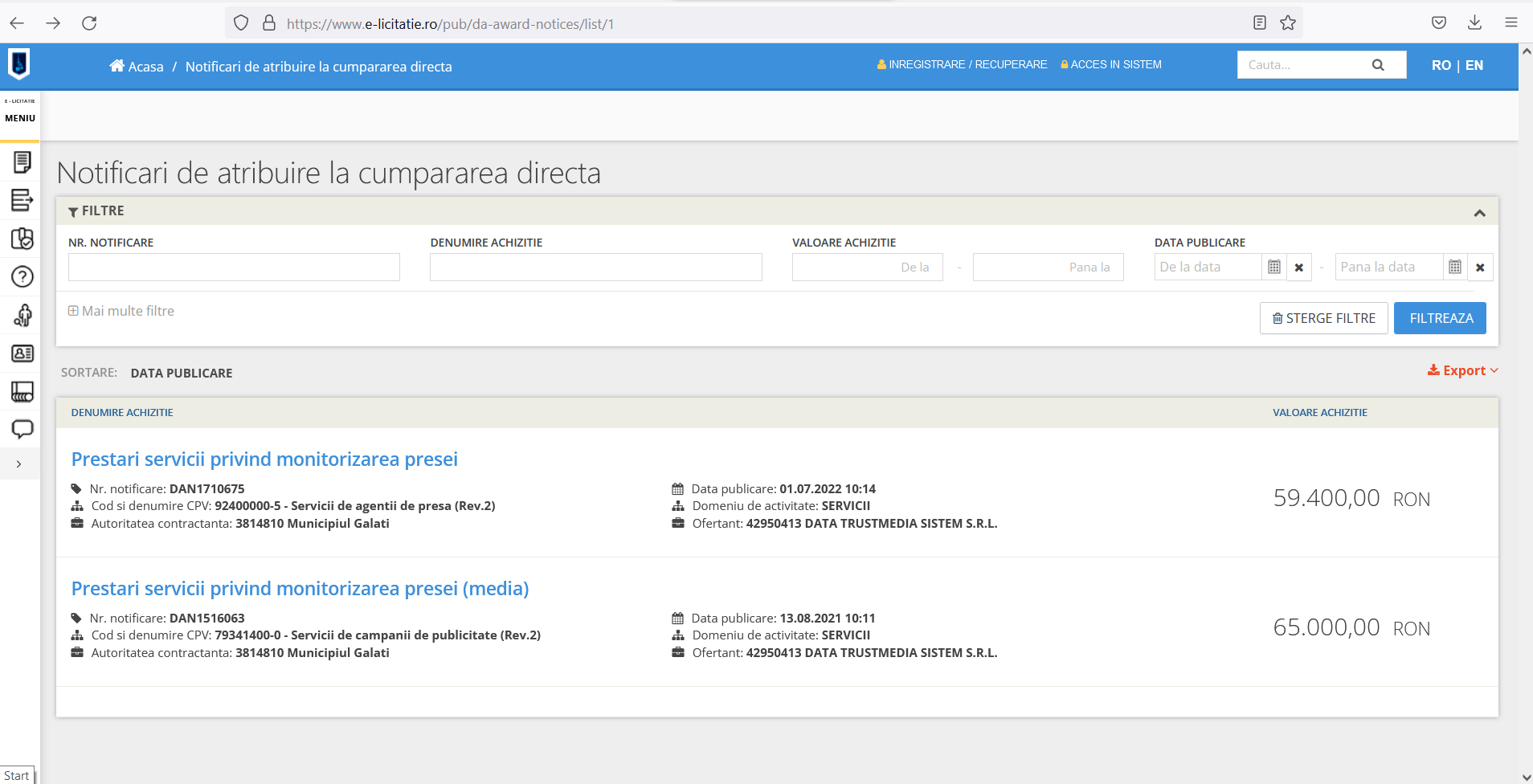The width and height of the screenshot is (1533, 784).
Task: Collapse the FILTRE panel
Action: tap(1479, 213)
